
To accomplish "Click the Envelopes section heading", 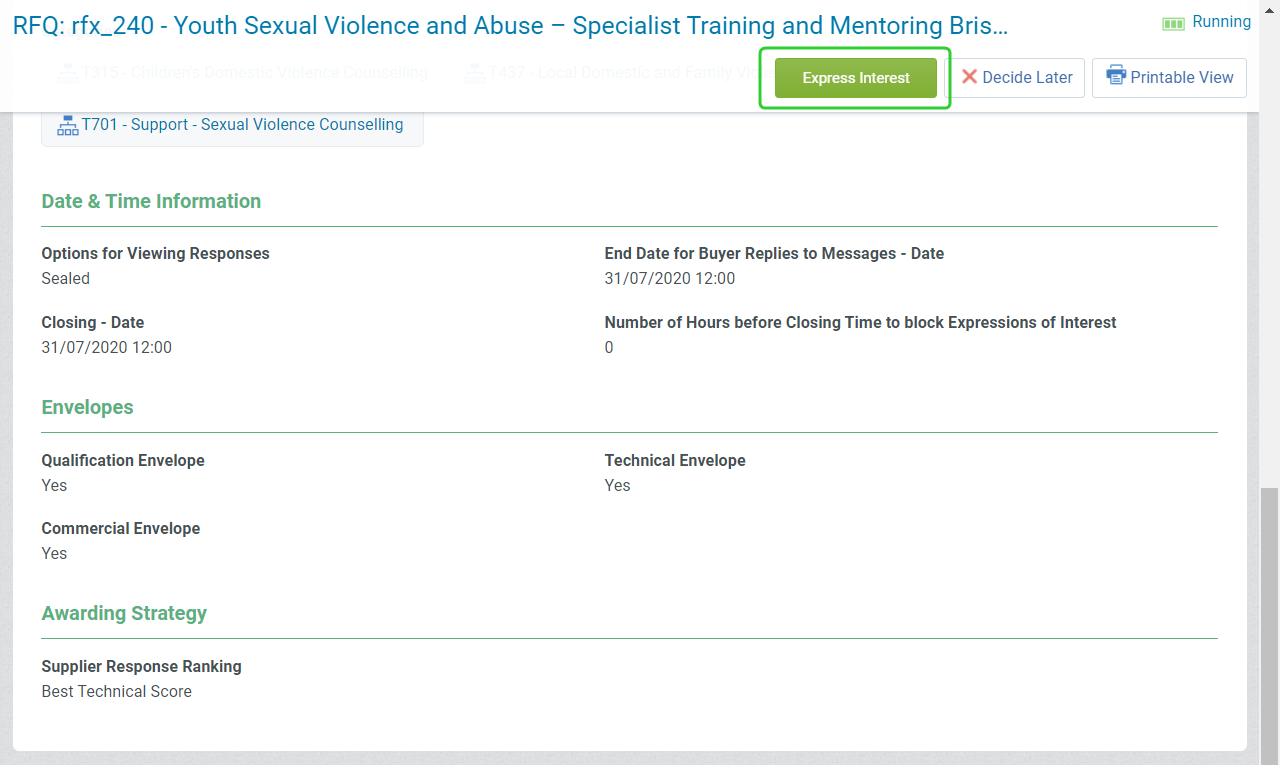I will tap(87, 407).
